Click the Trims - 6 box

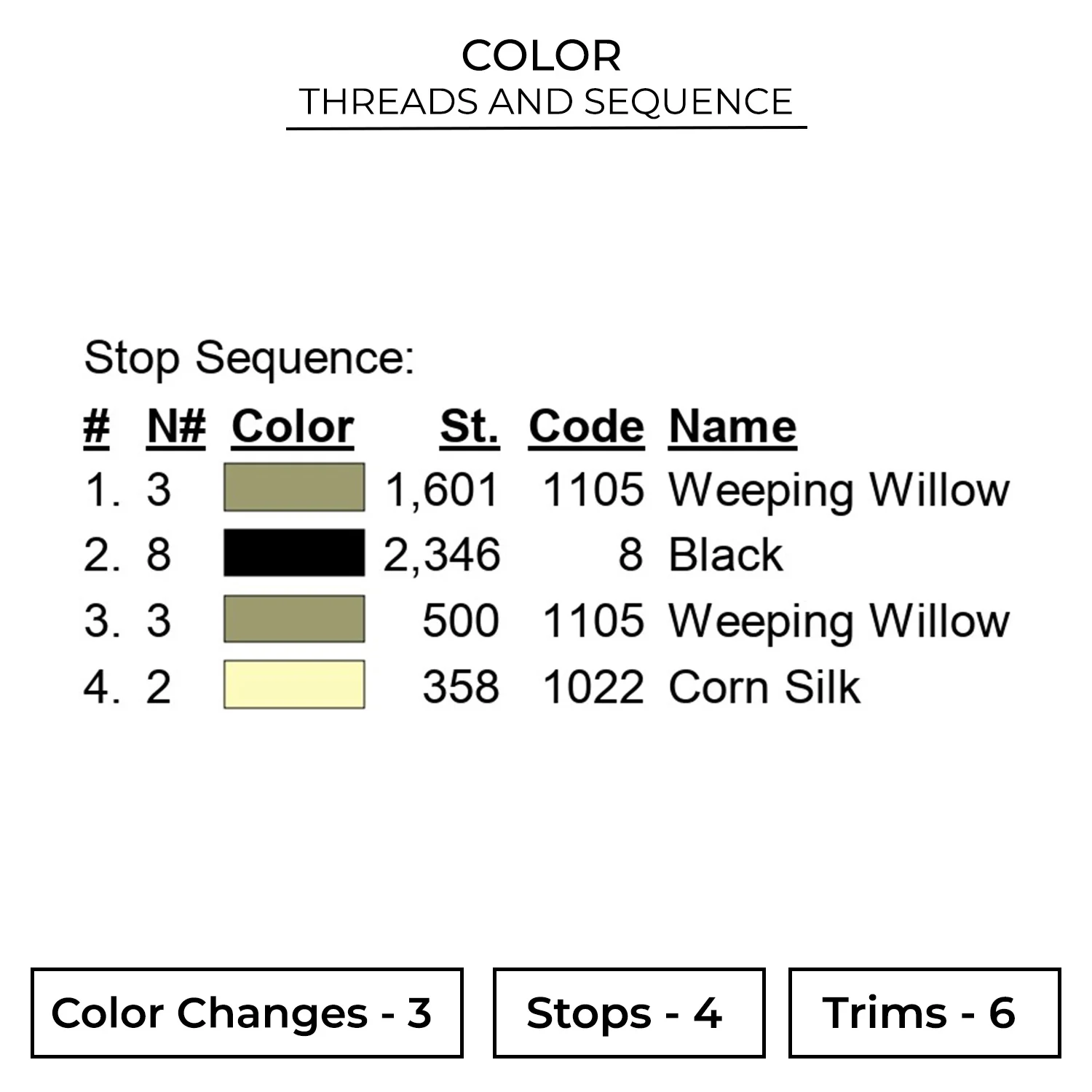click(x=924, y=1013)
